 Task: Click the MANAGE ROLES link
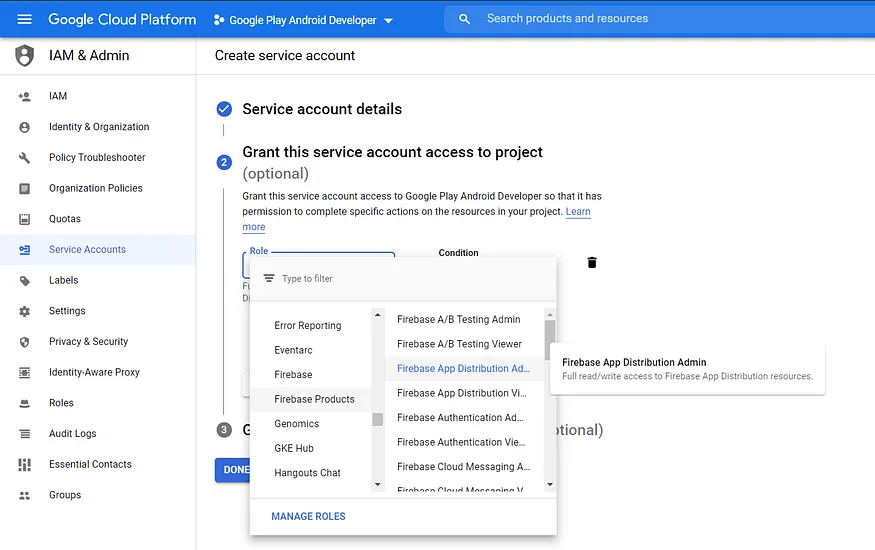tap(309, 517)
